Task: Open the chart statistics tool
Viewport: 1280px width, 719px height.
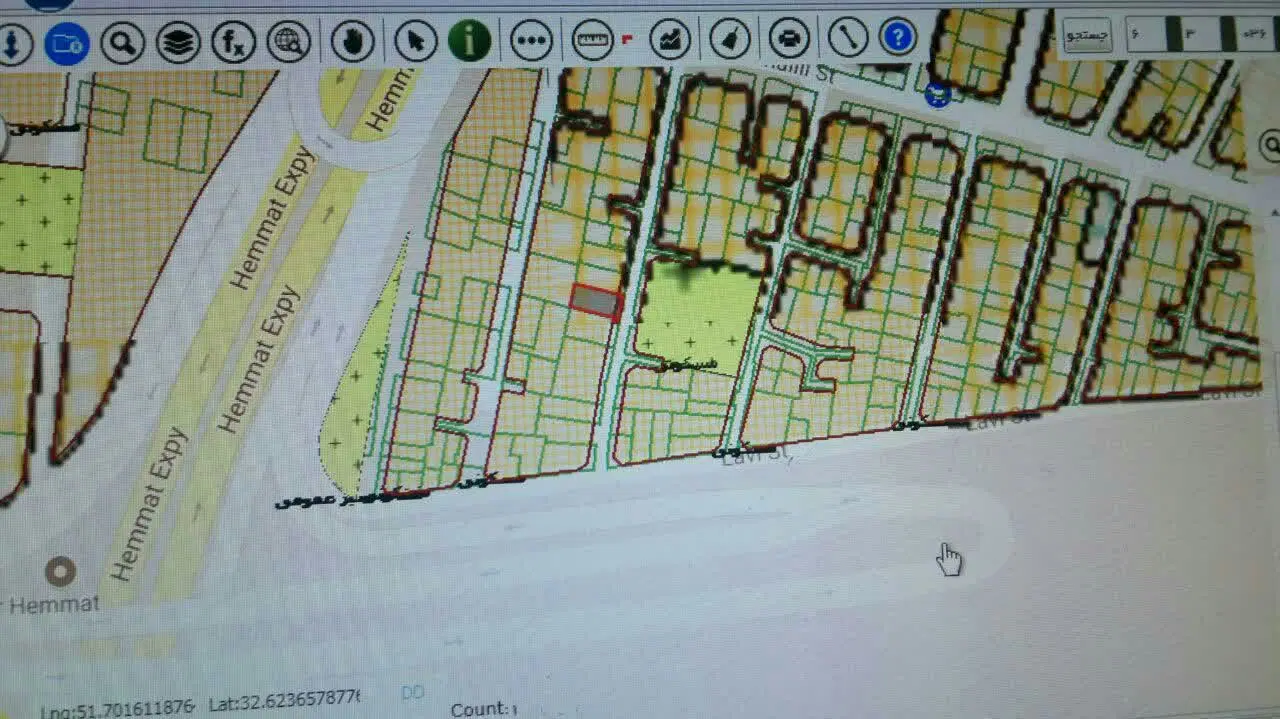Action: tap(669, 39)
